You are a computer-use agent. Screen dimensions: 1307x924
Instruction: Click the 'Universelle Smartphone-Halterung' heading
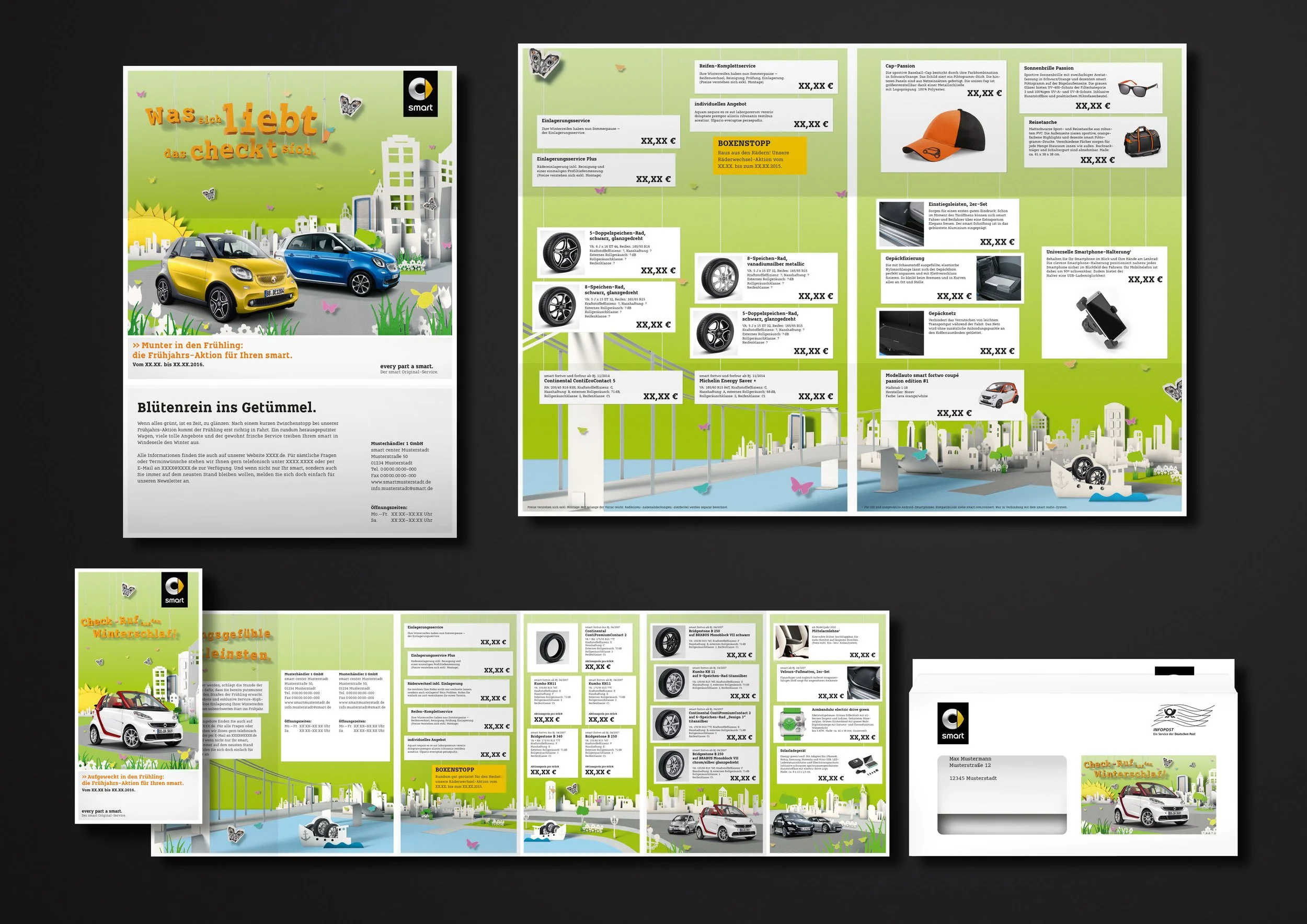coord(1088,252)
